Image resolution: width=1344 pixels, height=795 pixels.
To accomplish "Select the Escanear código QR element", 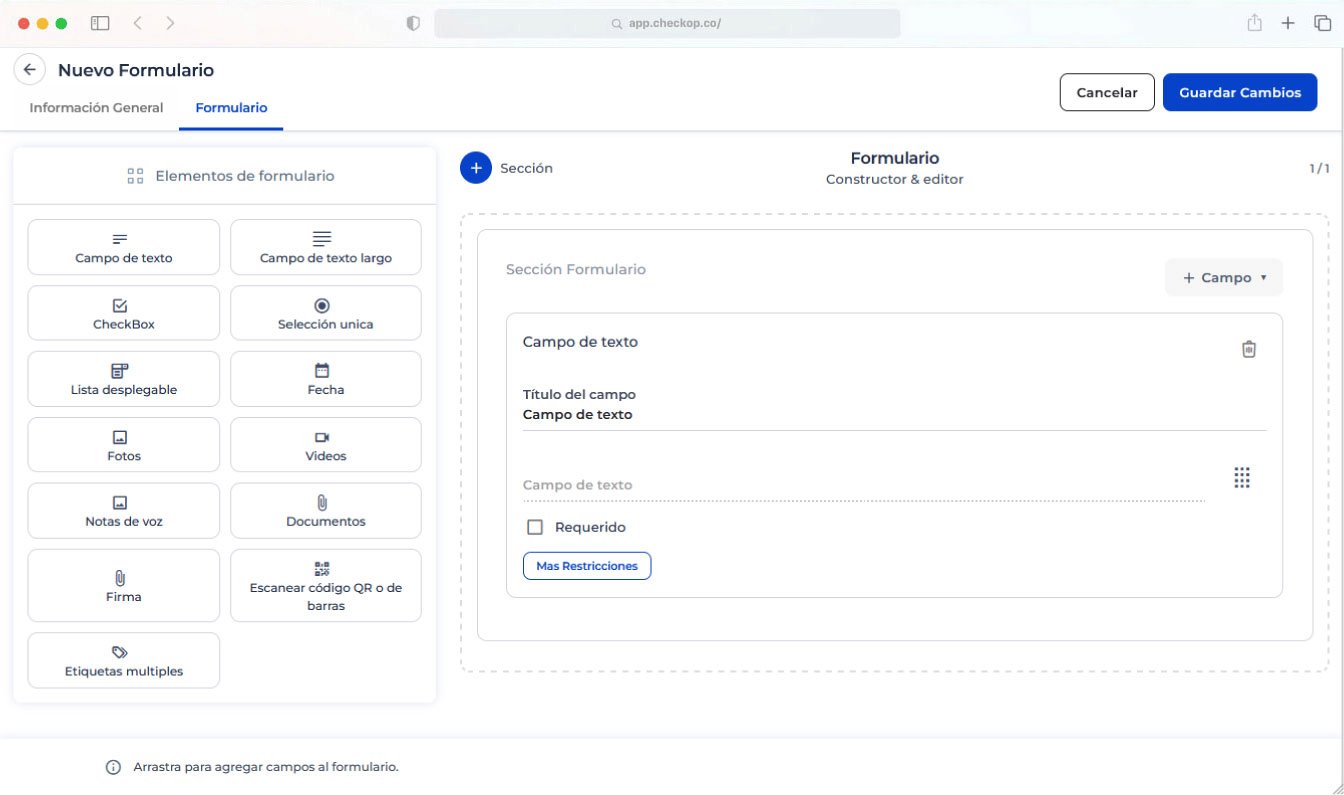I will 325,585.
